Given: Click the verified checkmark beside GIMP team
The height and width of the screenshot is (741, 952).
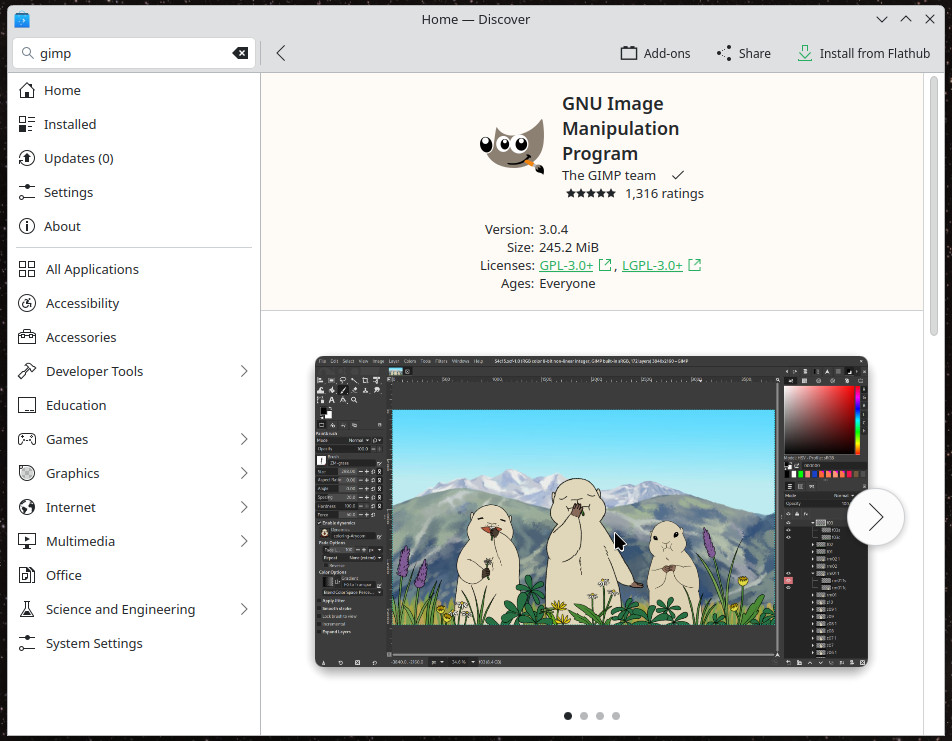Looking at the screenshot, I should click(678, 176).
